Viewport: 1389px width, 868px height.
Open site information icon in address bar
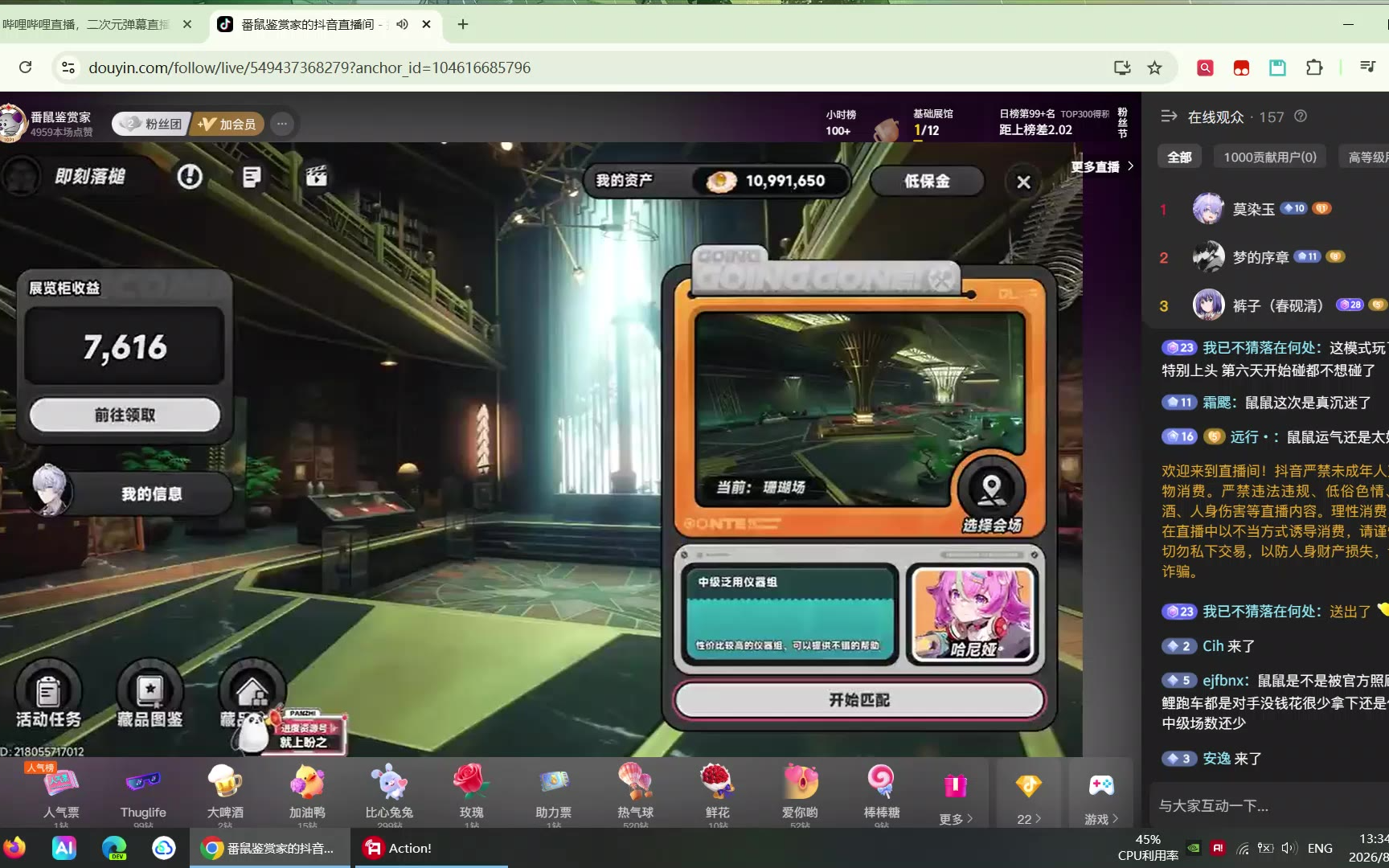(x=69, y=68)
